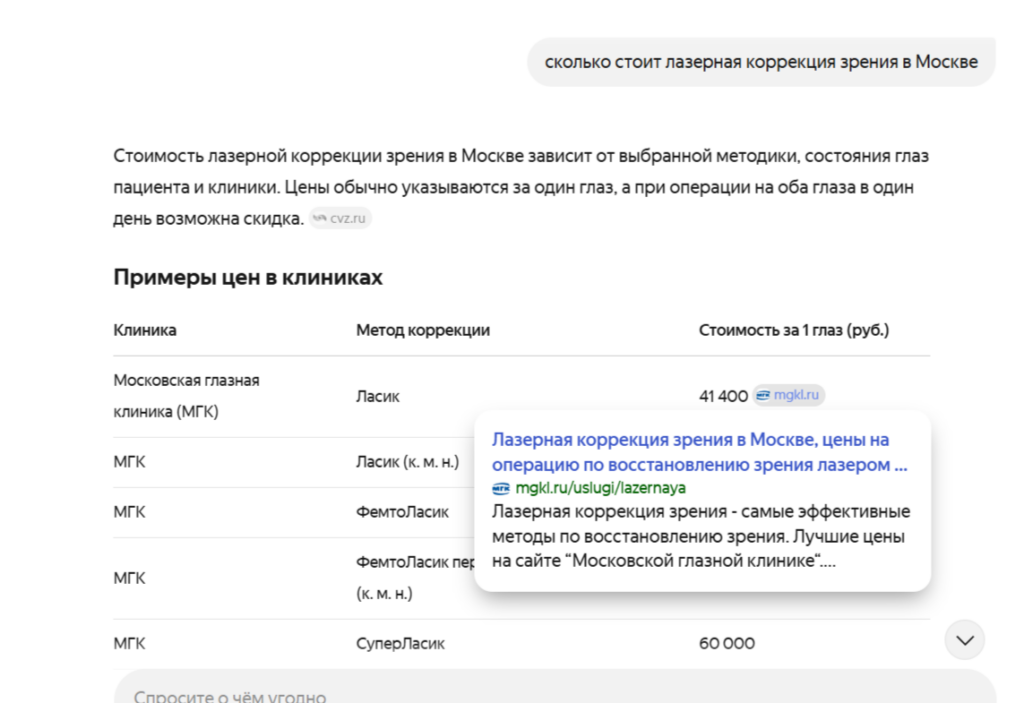
Task: Click the 'Ласик' method in first row
Action: coord(377,396)
